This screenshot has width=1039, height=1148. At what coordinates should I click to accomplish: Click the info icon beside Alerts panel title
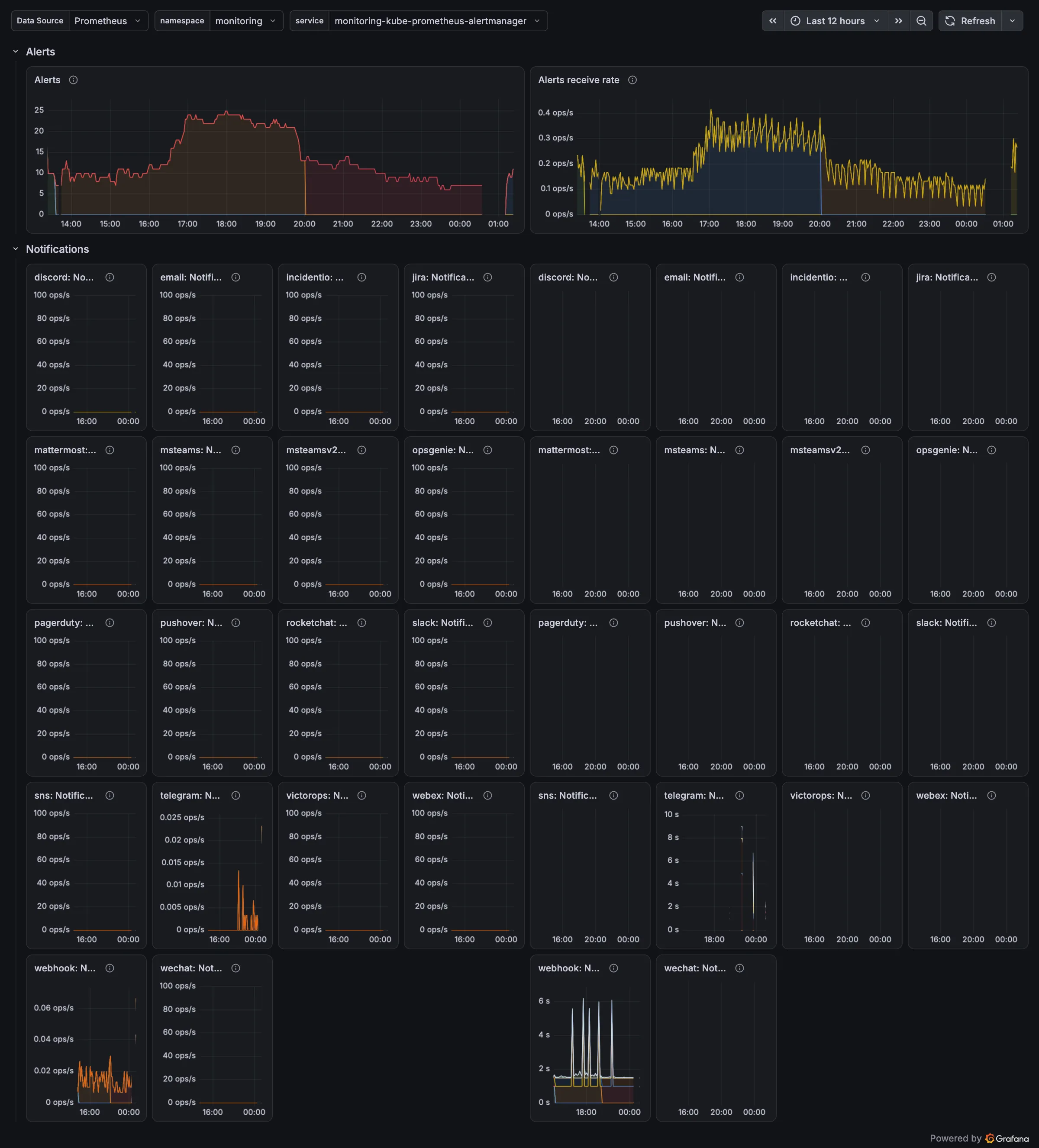(x=74, y=80)
